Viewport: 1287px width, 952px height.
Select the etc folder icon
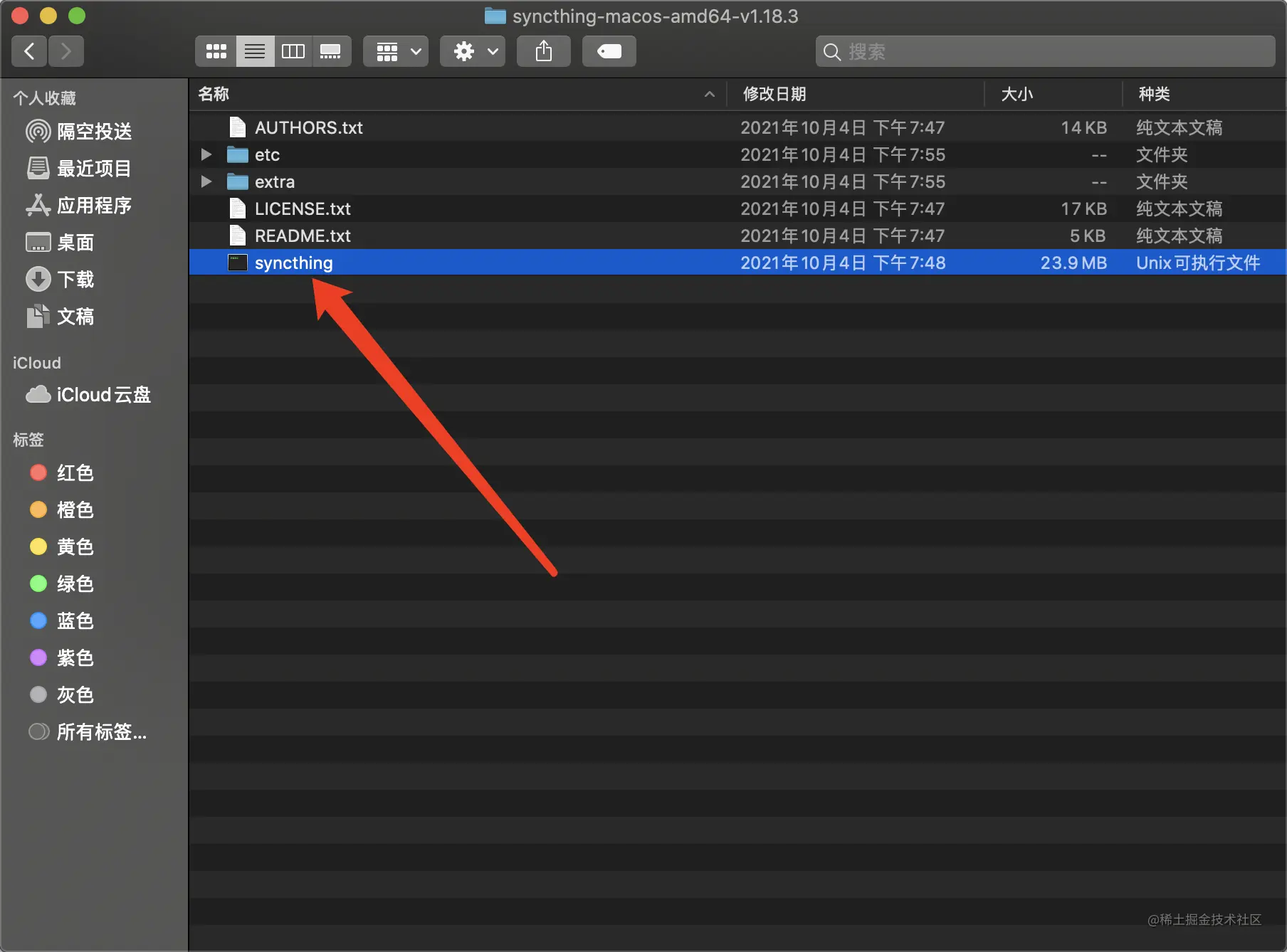[x=238, y=154]
